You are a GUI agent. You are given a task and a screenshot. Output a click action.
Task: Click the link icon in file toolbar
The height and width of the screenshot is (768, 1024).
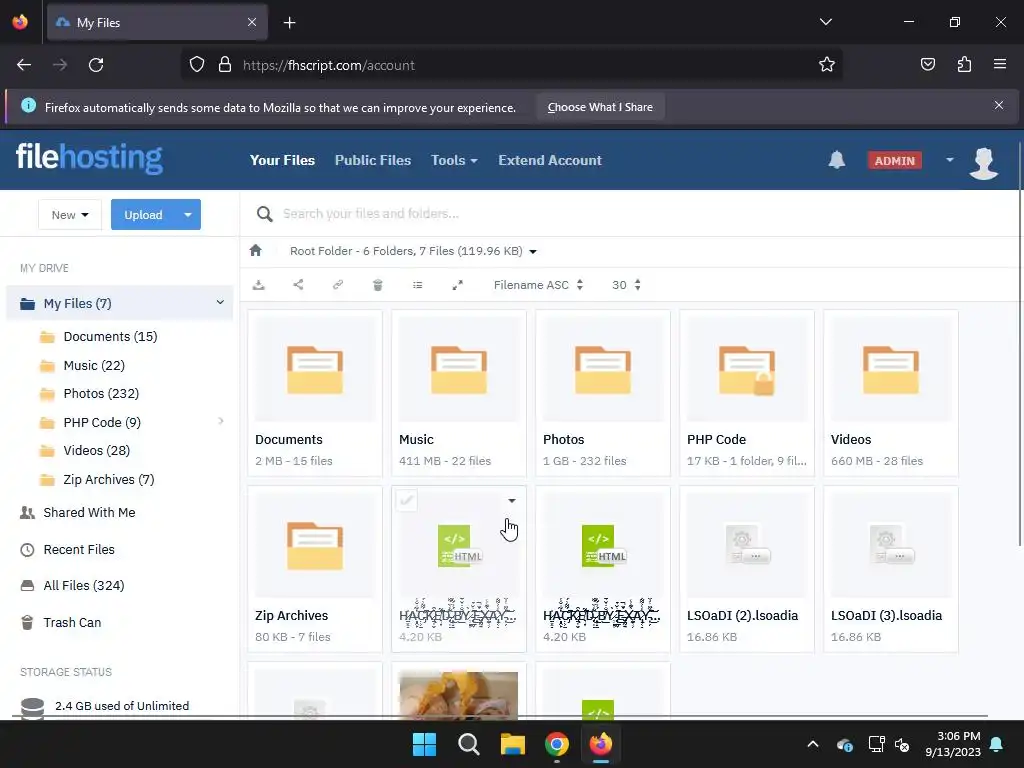338,285
